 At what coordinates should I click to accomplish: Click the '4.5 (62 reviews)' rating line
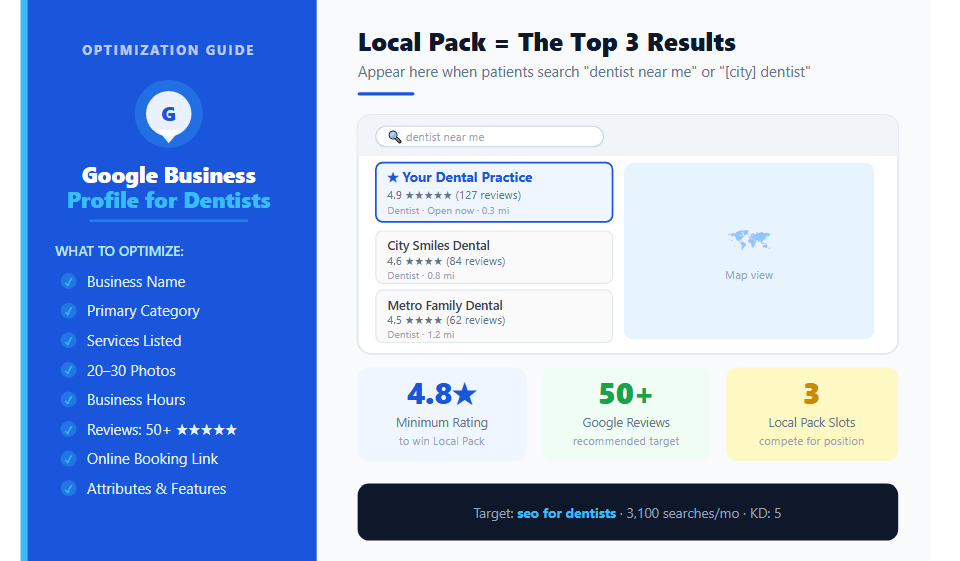pyautogui.click(x=446, y=320)
